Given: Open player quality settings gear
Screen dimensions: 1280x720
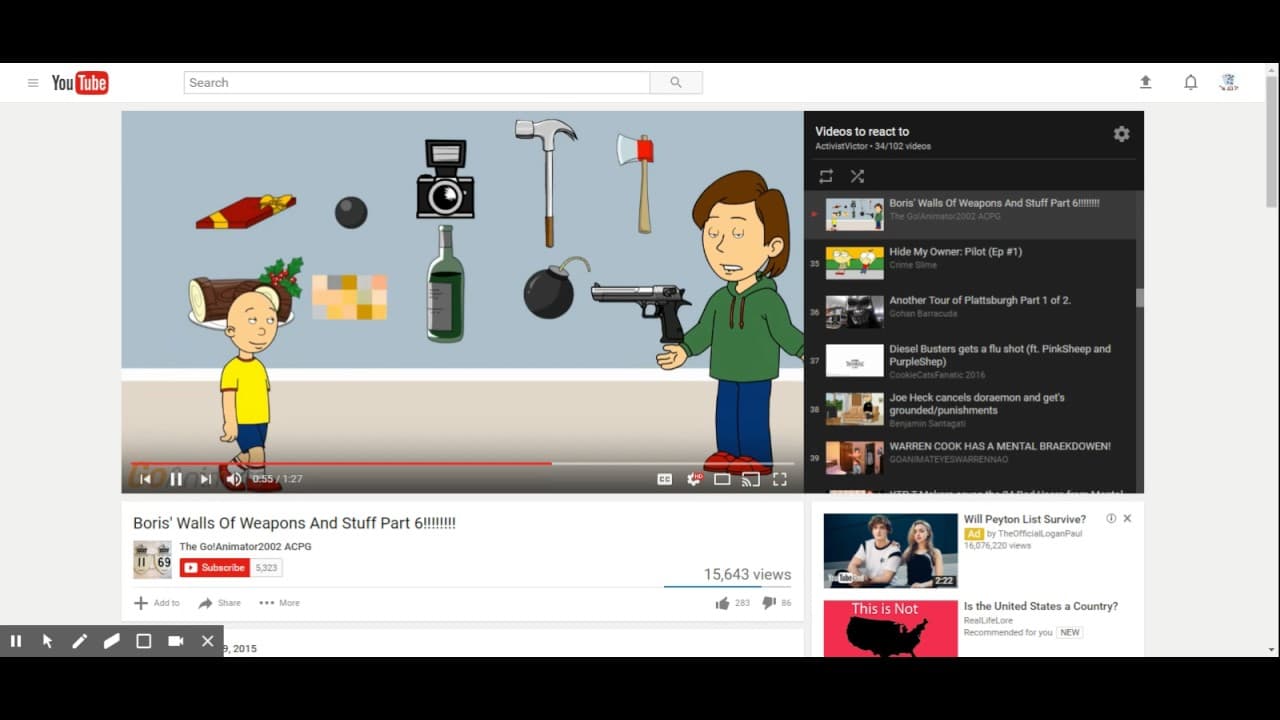Looking at the screenshot, I should pos(694,479).
